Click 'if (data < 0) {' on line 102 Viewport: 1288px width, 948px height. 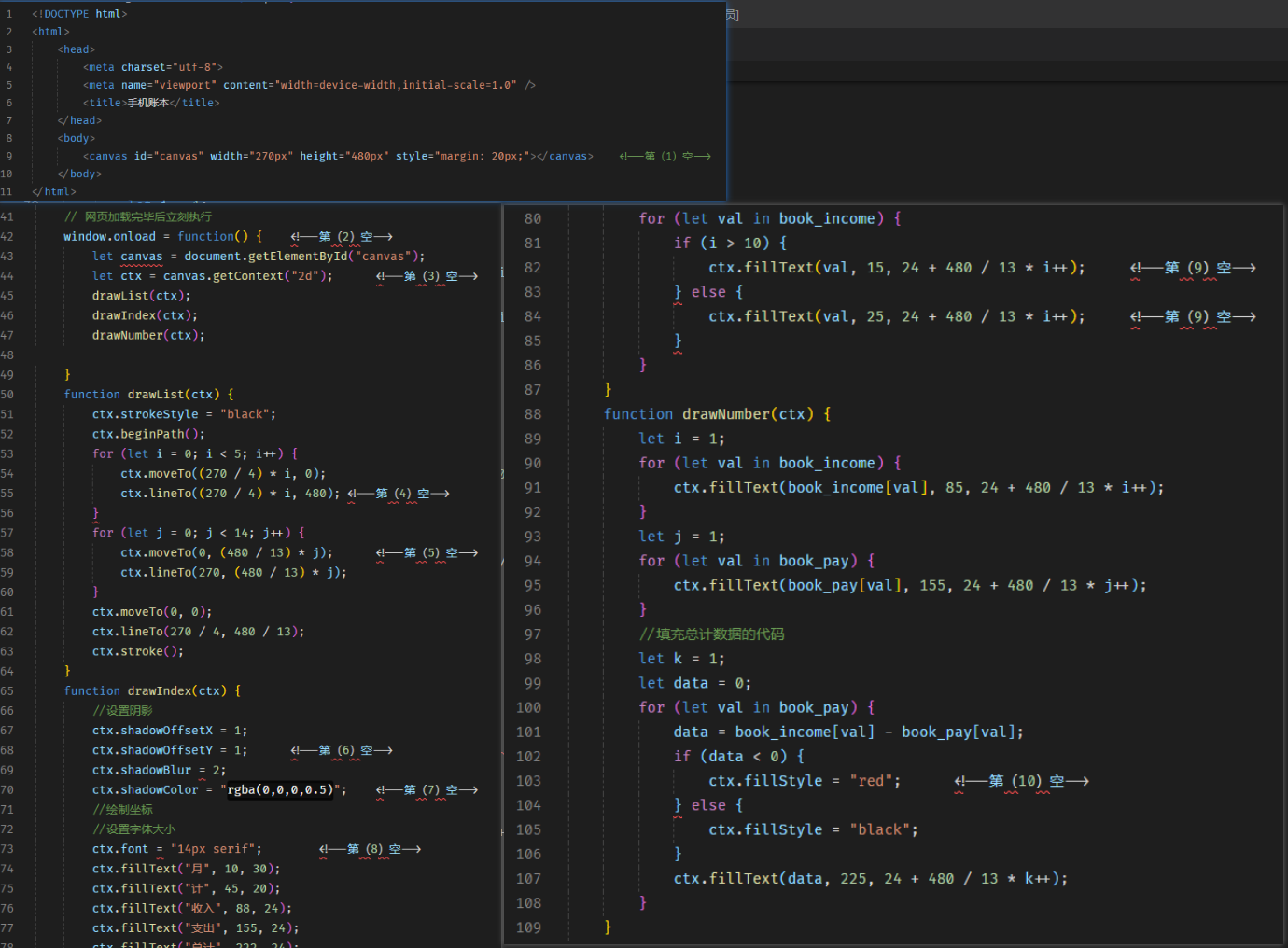738,756
